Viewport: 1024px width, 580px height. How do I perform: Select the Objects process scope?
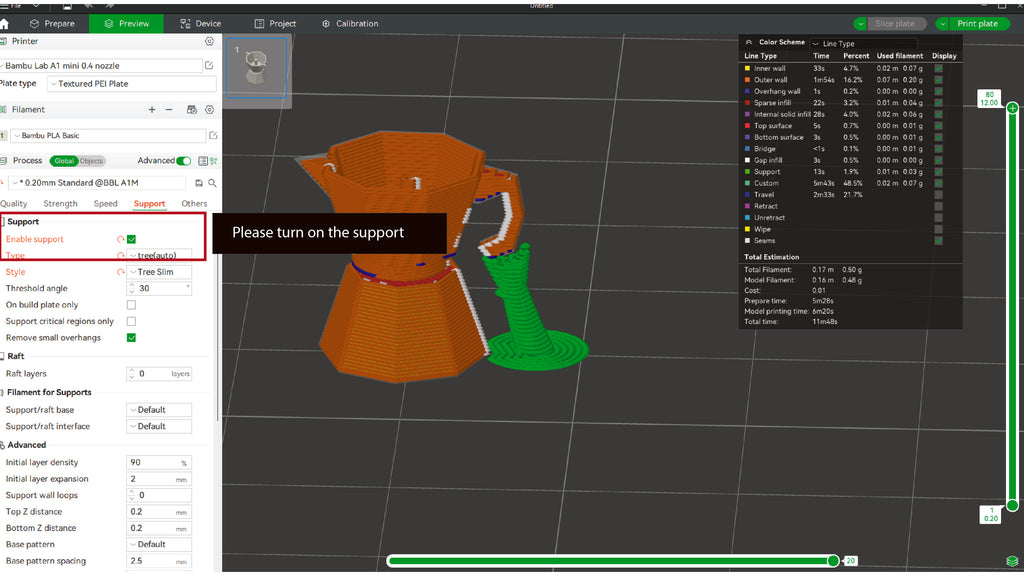[x=91, y=161]
